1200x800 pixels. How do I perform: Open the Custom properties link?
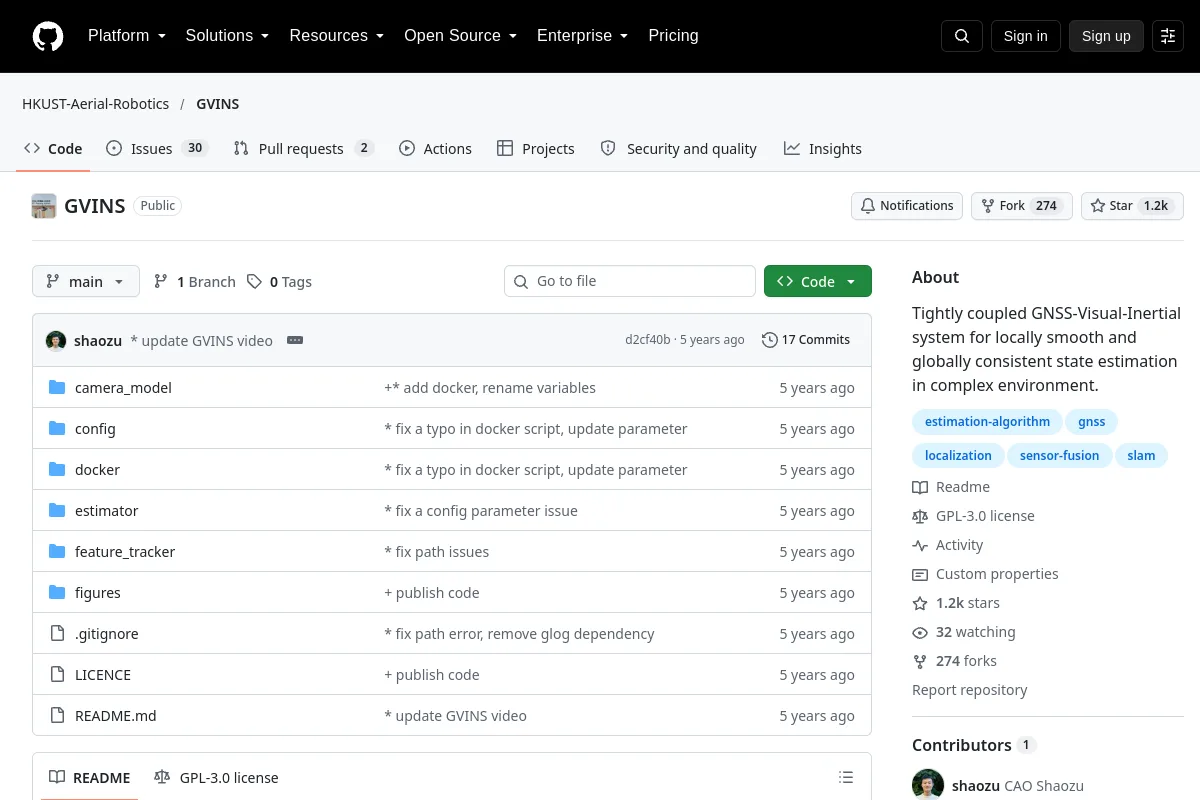tap(985, 574)
